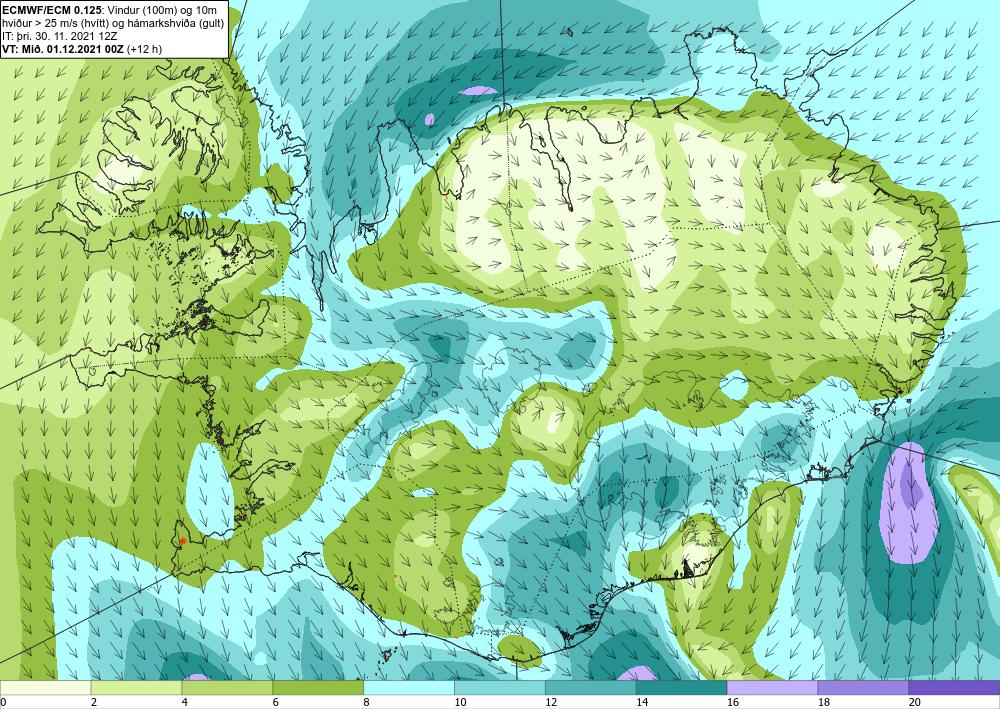Click the 18–20 m/s purple legend swatch

(864, 688)
